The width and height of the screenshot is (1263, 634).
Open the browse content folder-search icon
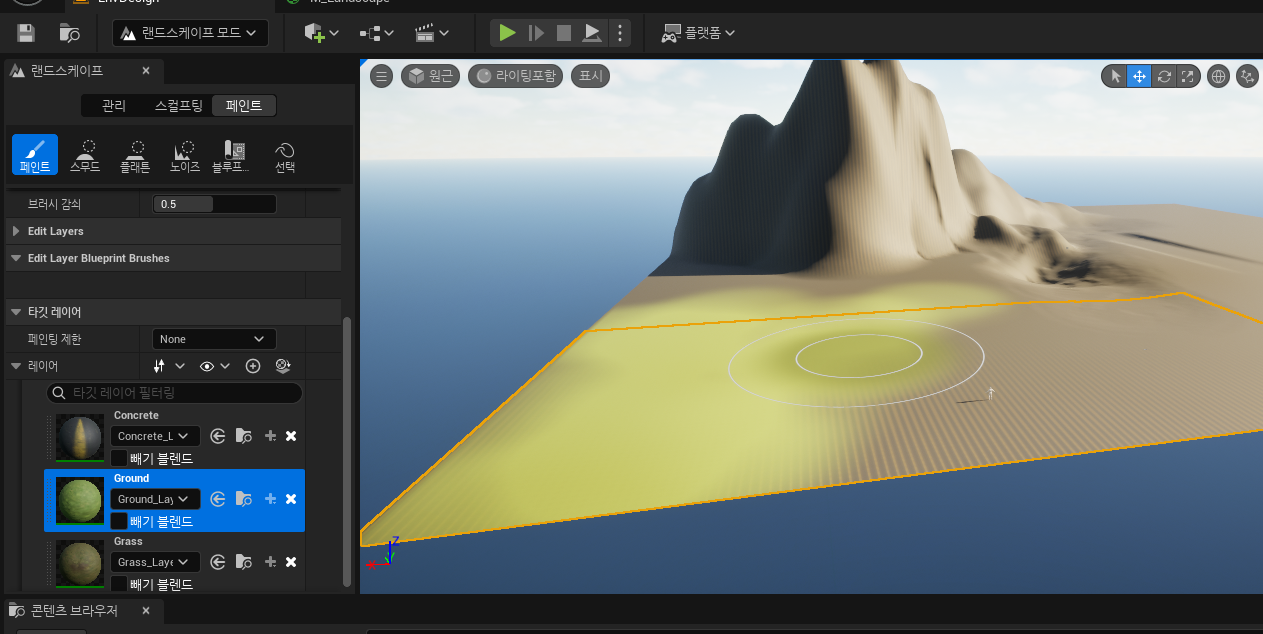[69, 33]
